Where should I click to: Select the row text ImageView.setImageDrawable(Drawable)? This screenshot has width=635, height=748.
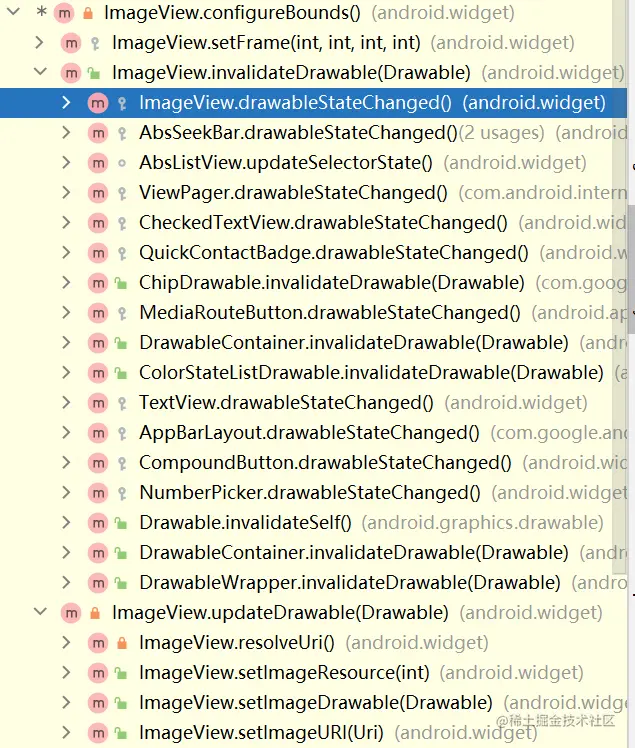click(316, 703)
